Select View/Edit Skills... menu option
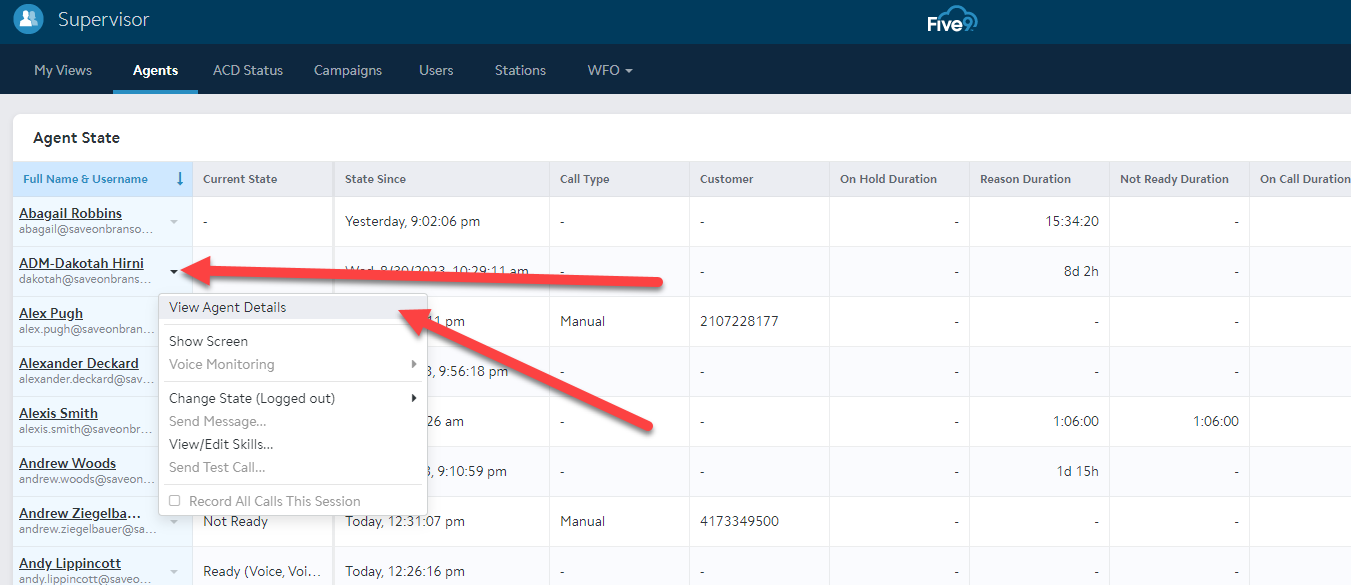The width and height of the screenshot is (1351, 585). coord(221,444)
